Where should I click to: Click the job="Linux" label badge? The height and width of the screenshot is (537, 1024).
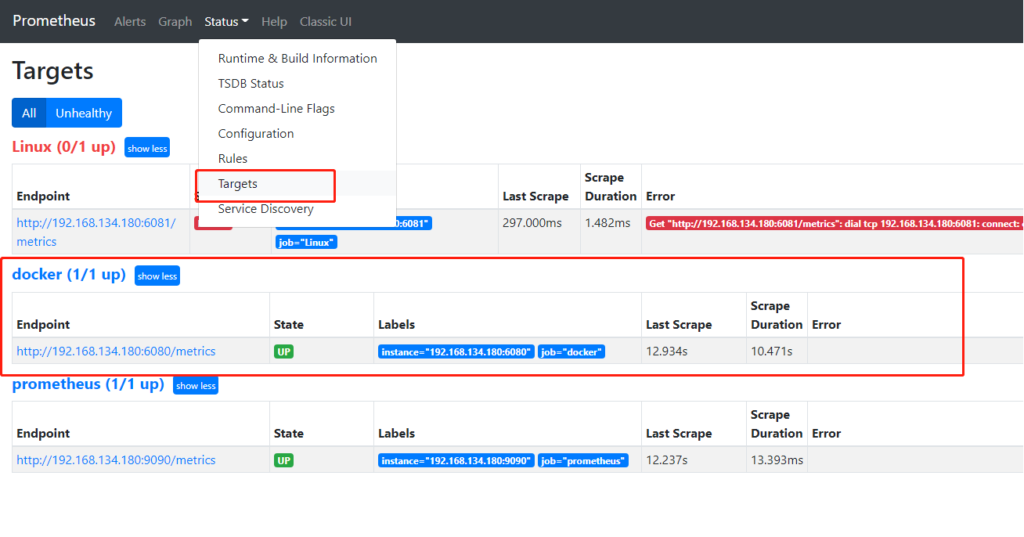pyautogui.click(x=306, y=242)
